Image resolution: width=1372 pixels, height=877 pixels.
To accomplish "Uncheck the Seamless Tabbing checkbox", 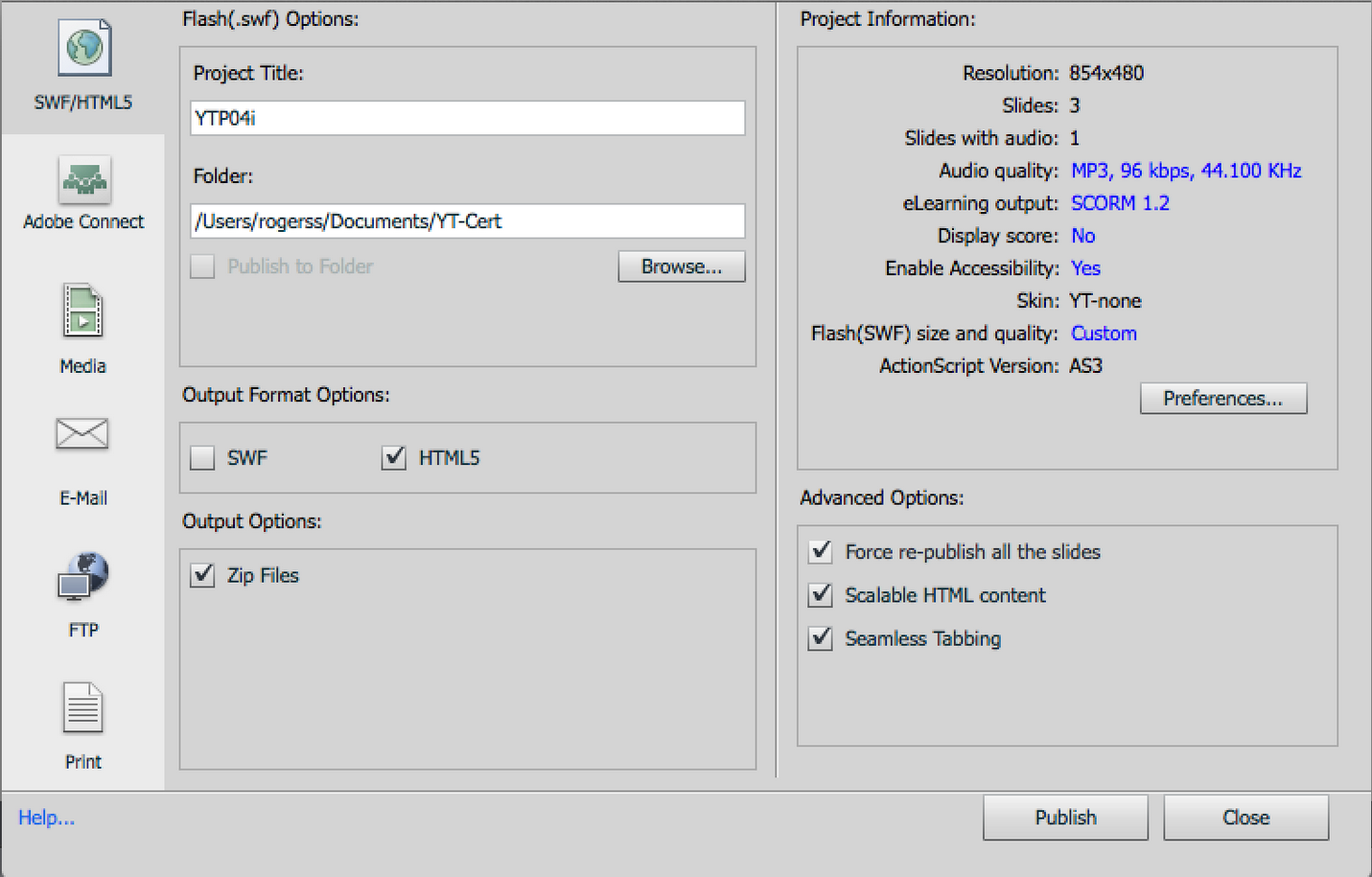I will coord(821,638).
